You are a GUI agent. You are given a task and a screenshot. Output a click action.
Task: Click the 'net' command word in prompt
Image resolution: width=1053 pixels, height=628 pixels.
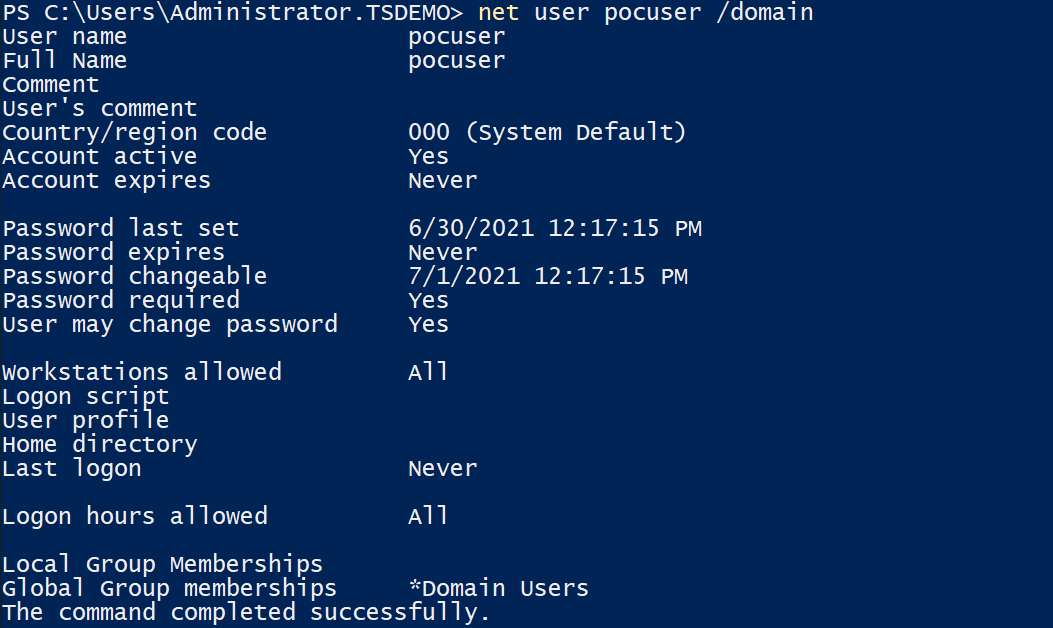pyautogui.click(x=498, y=13)
